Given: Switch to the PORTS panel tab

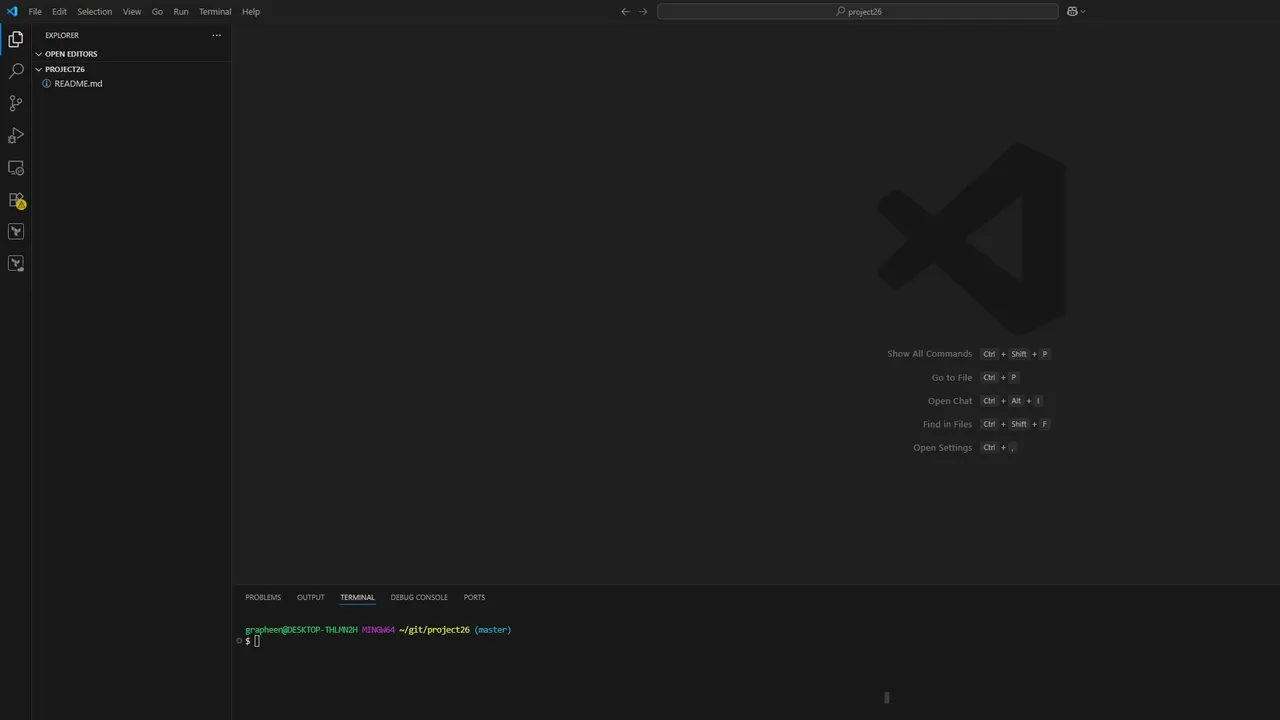Looking at the screenshot, I should (x=474, y=597).
